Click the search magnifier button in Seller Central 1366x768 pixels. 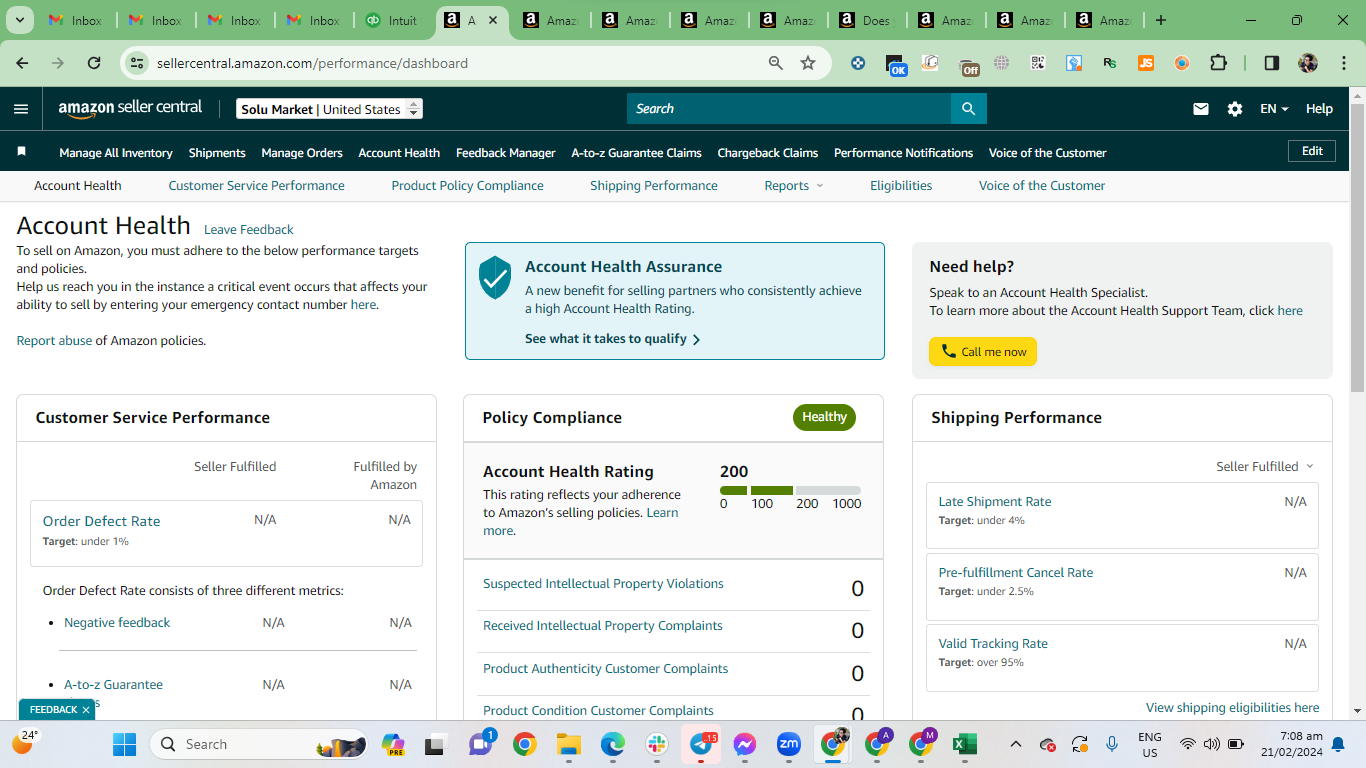click(968, 109)
